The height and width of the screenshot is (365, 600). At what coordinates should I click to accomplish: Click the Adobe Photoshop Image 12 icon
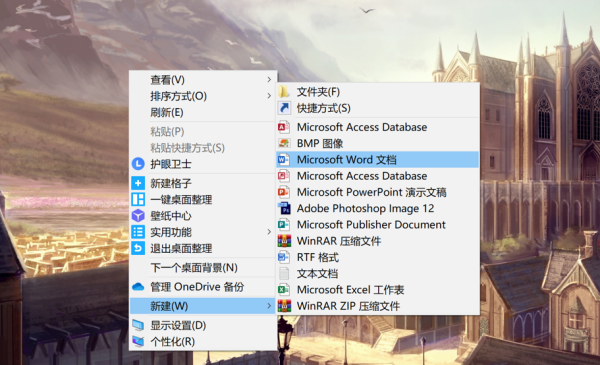284,209
